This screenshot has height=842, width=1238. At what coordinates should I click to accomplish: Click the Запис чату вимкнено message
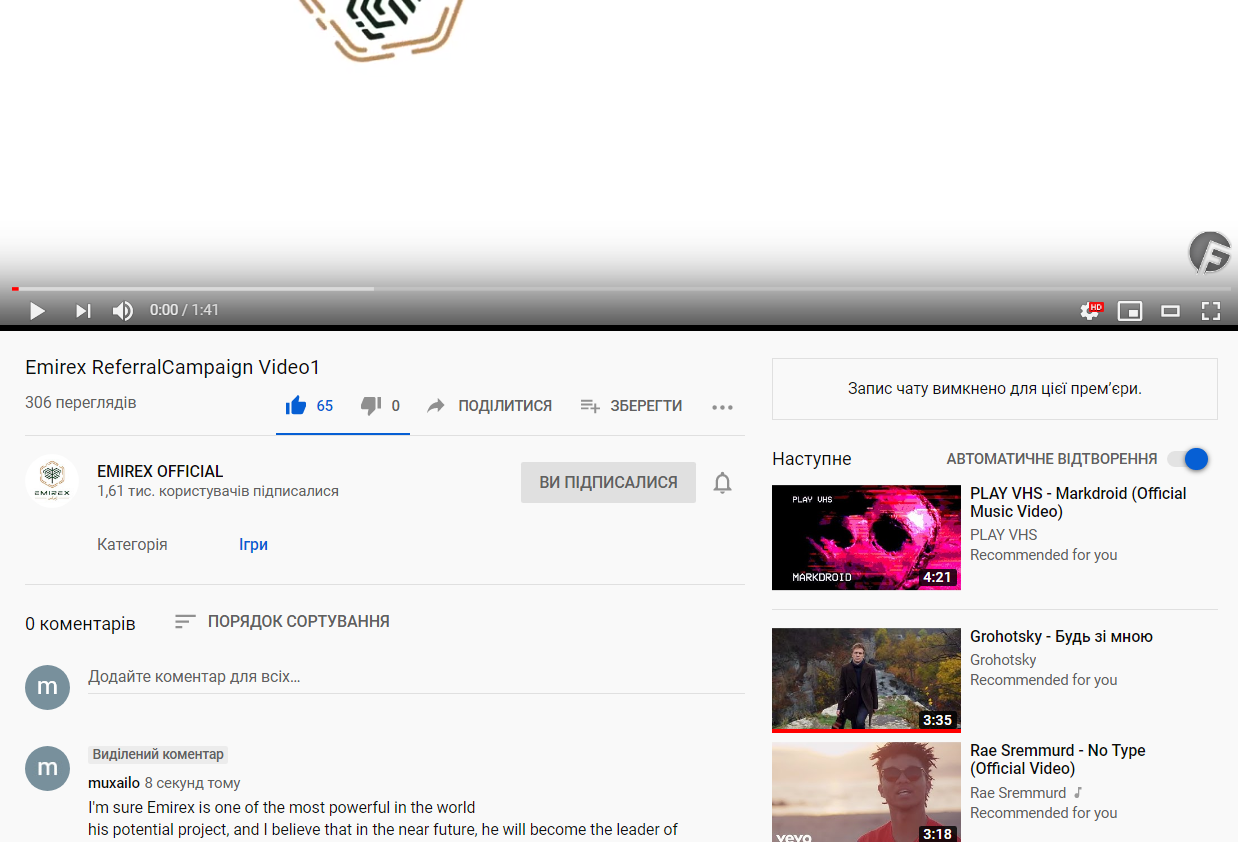pos(995,389)
